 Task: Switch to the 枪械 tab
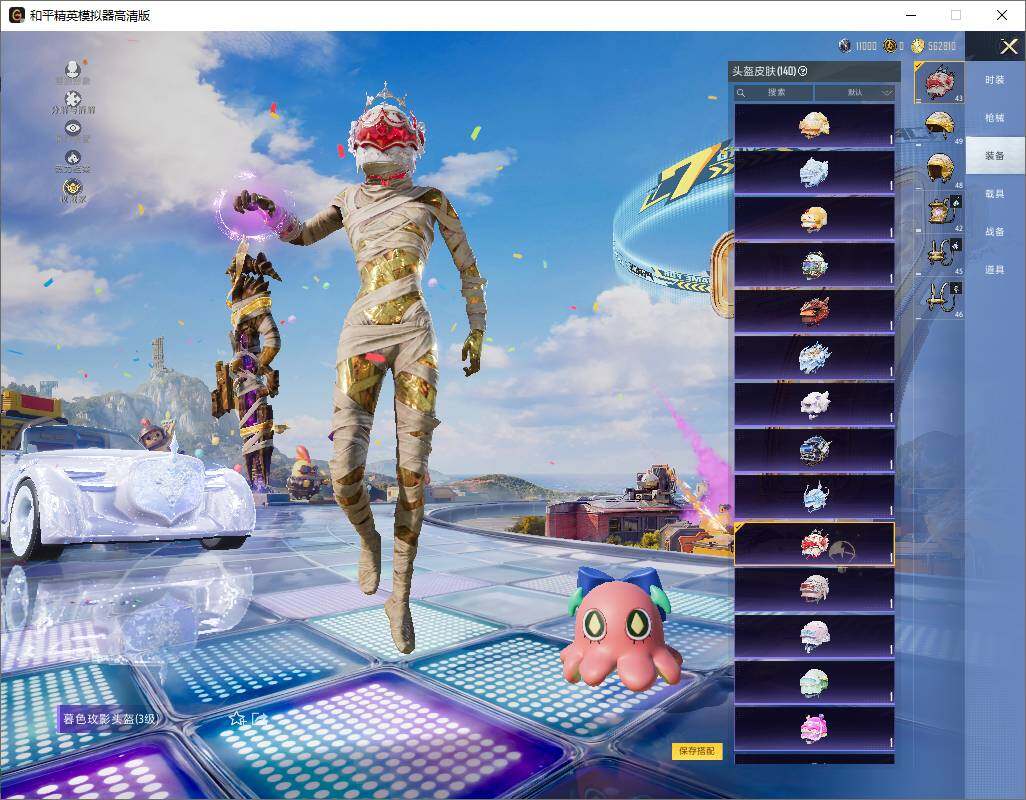[995, 118]
